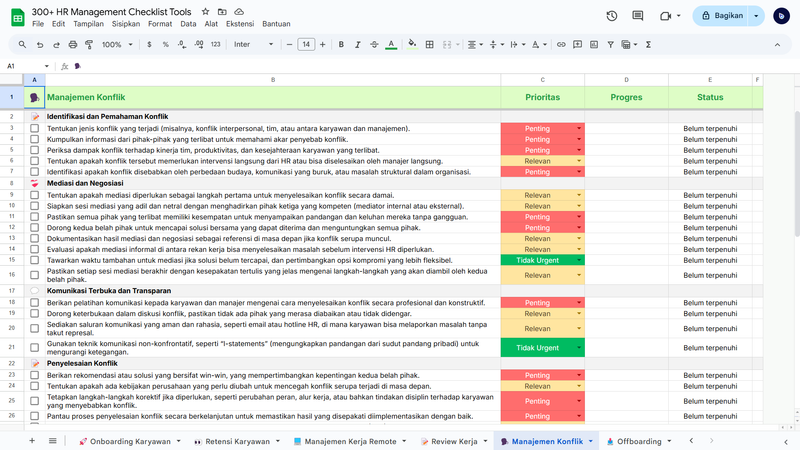The height and width of the screenshot is (450, 800).
Task: Open the horizontal align dropdown
Action: click(475, 45)
